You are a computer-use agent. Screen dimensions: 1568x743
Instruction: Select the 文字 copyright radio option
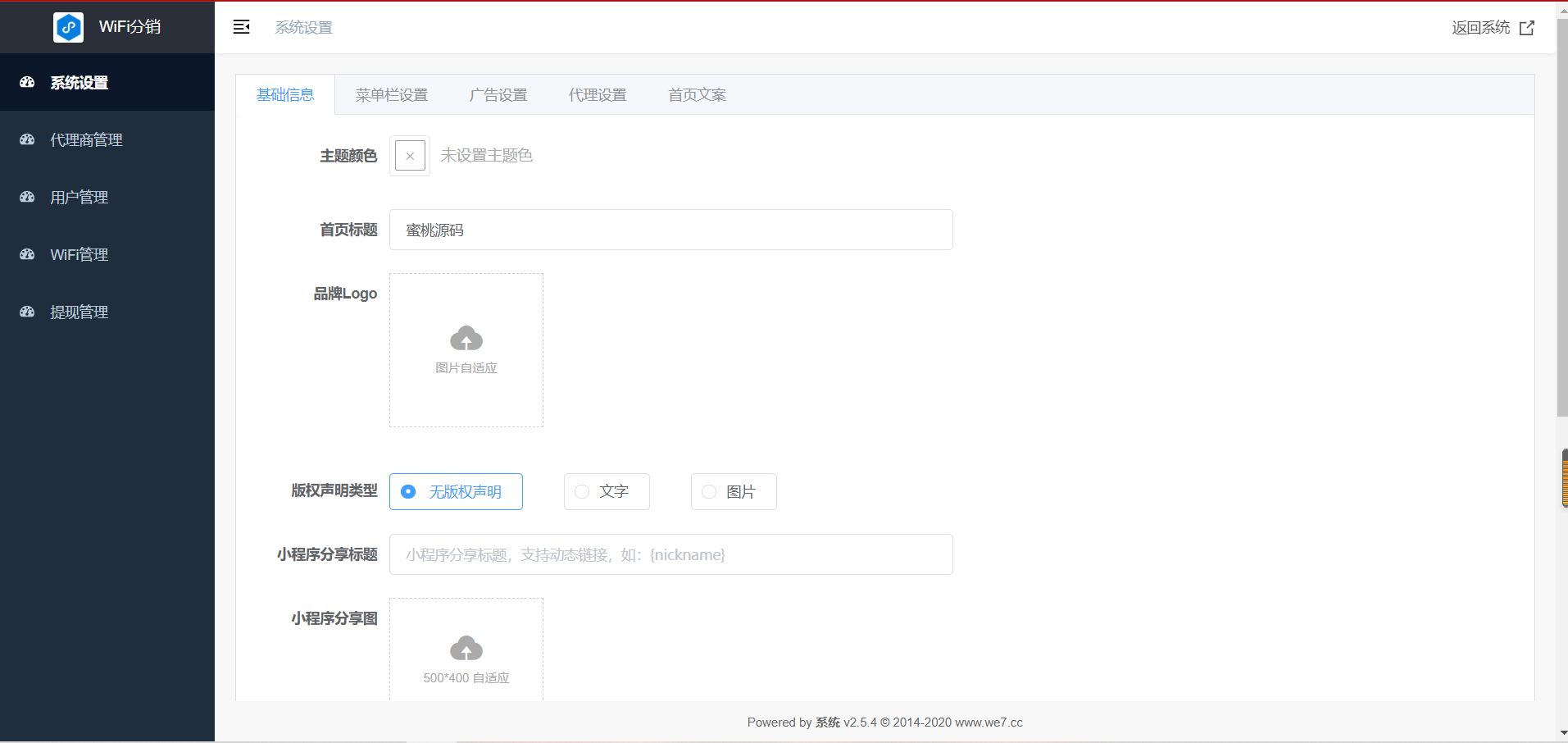coord(582,492)
